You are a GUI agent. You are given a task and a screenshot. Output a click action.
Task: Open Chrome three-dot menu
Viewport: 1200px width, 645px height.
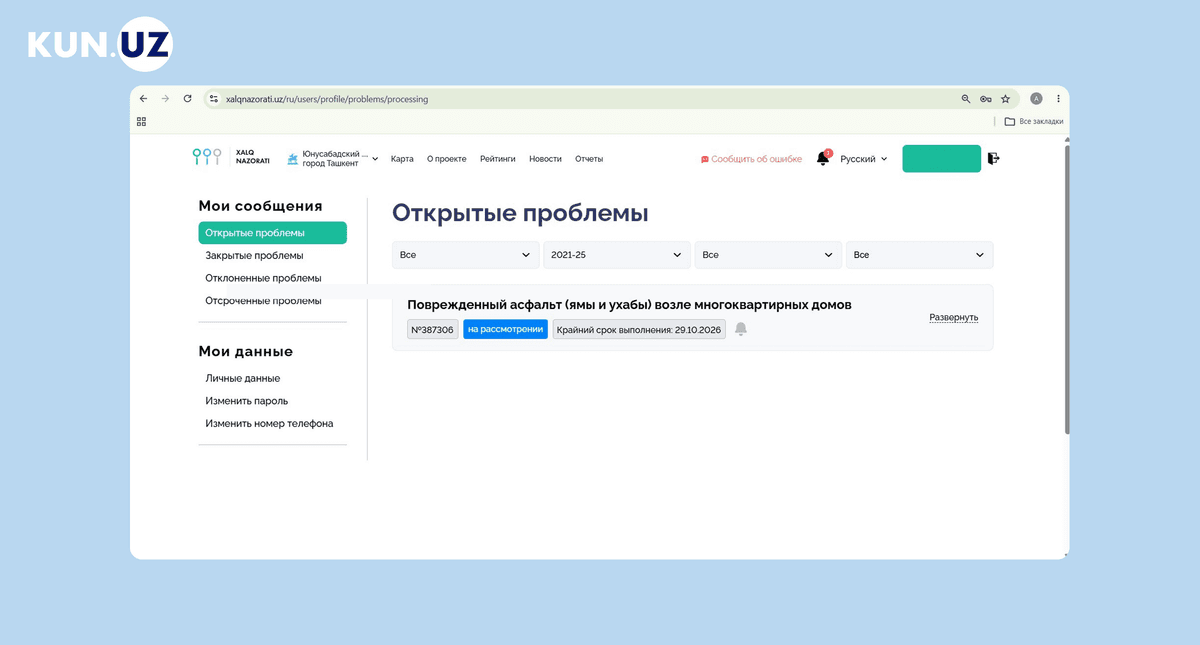[x=1058, y=99]
